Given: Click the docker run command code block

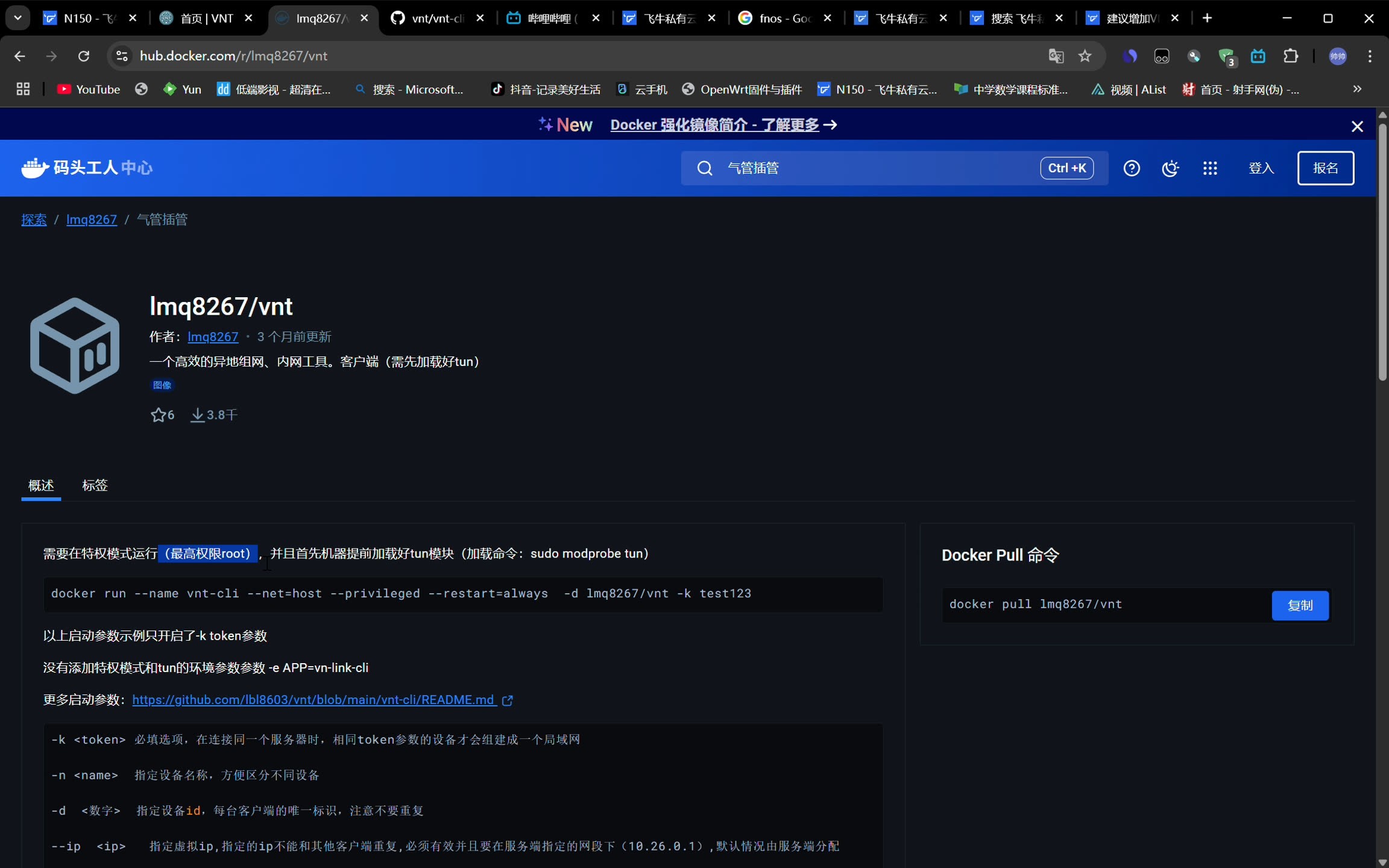Looking at the screenshot, I should coord(463,594).
